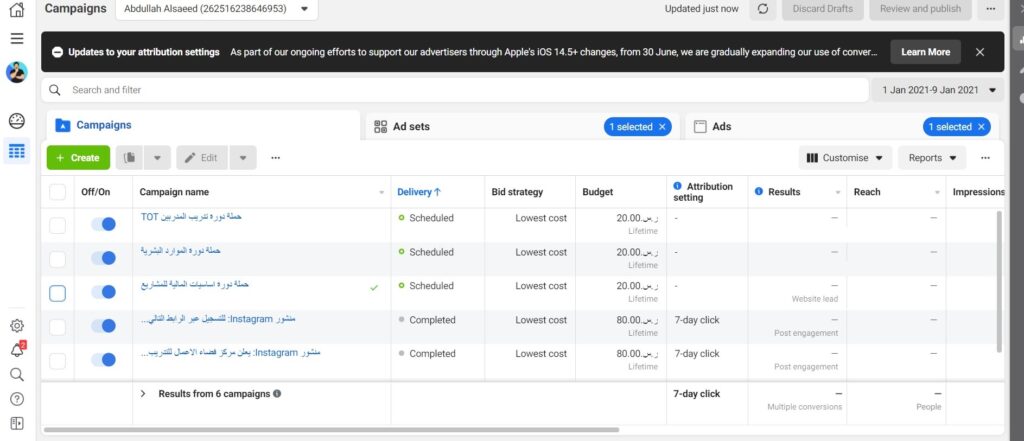
Task: Open notifications bell icon
Action: 16,350
